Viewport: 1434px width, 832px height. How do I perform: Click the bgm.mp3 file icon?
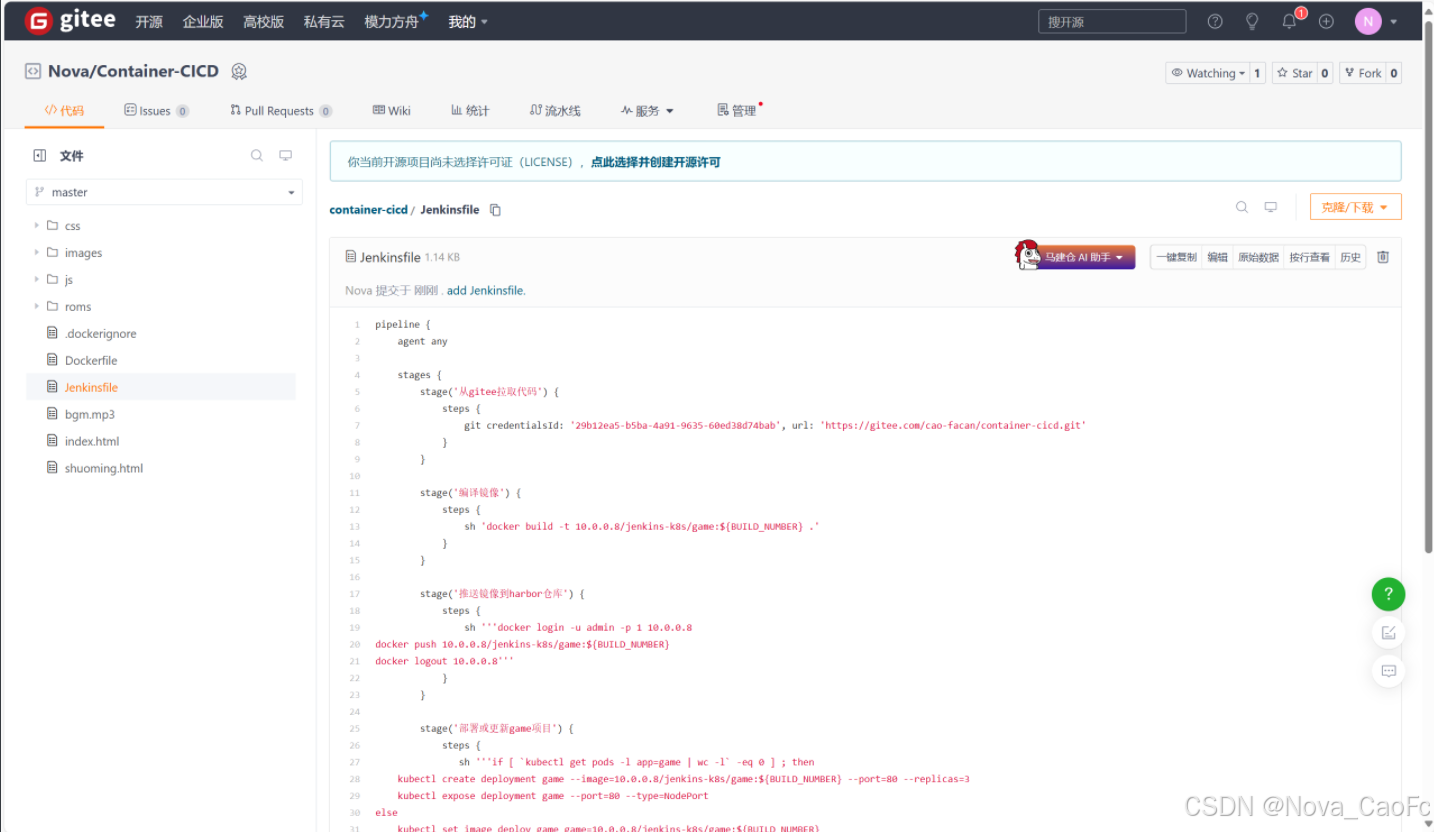[x=53, y=414]
